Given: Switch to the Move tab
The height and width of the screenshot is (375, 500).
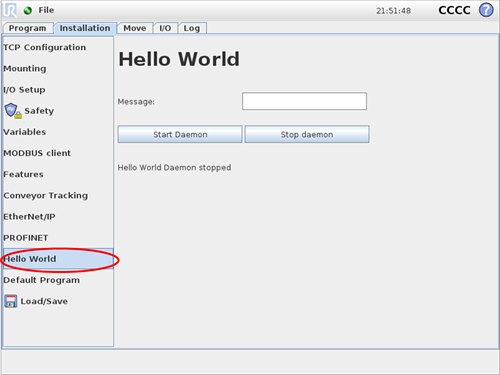Looking at the screenshot, I should point(135,28).
